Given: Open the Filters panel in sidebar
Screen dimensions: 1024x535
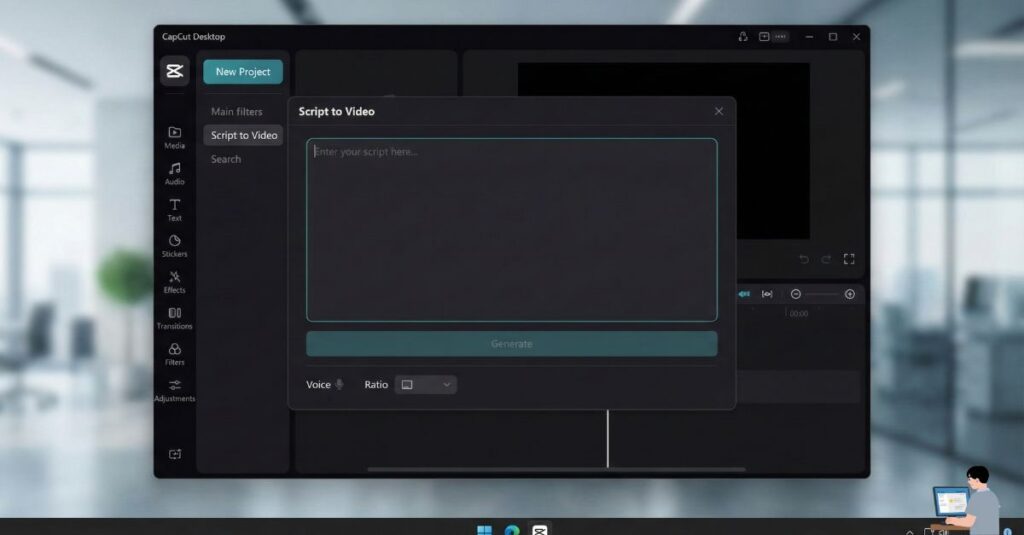Looking at the screenshot, I should (174, 353).
